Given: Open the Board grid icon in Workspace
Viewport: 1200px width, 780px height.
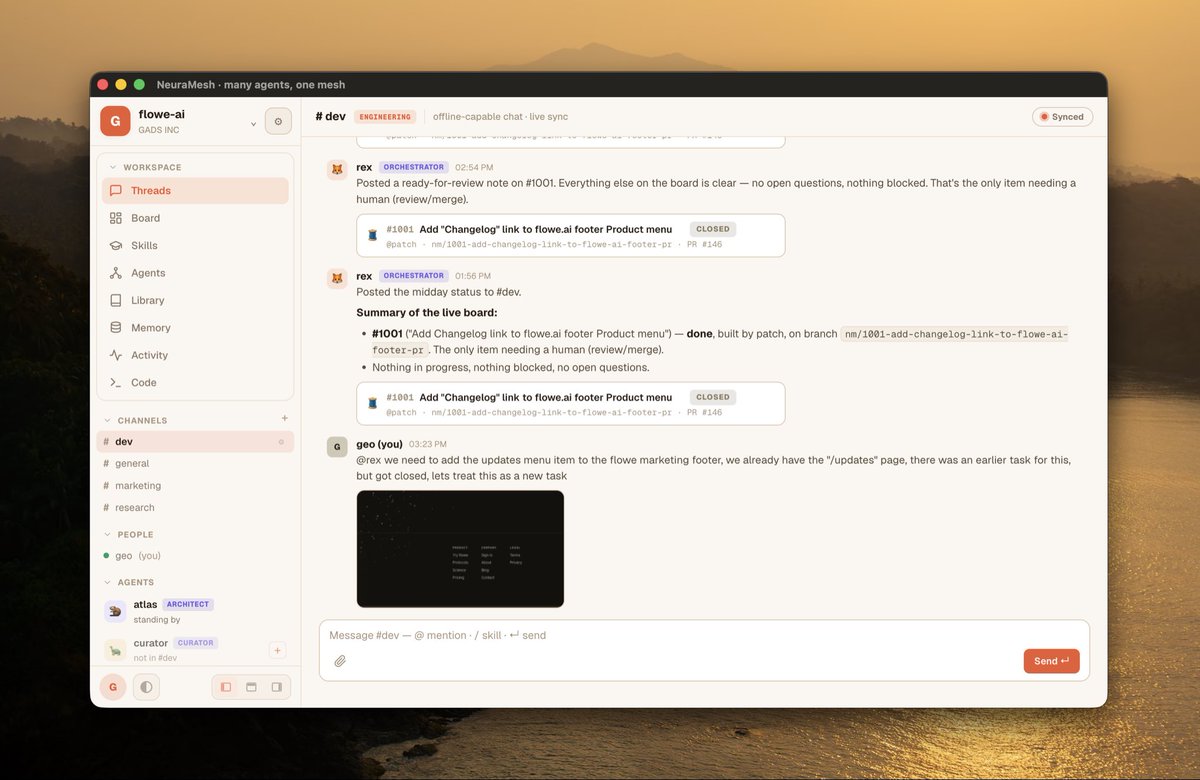Looking at the screenshot, I should pos(116,218).
